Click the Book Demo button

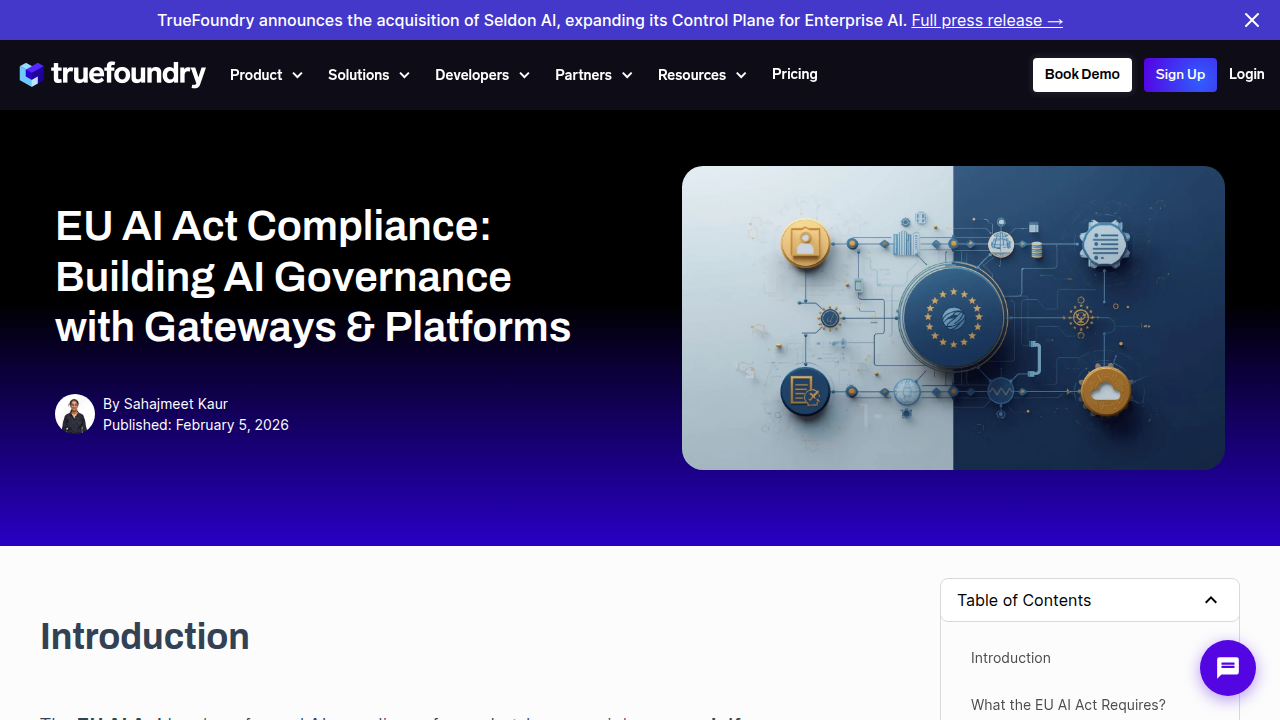[1082, 75]
